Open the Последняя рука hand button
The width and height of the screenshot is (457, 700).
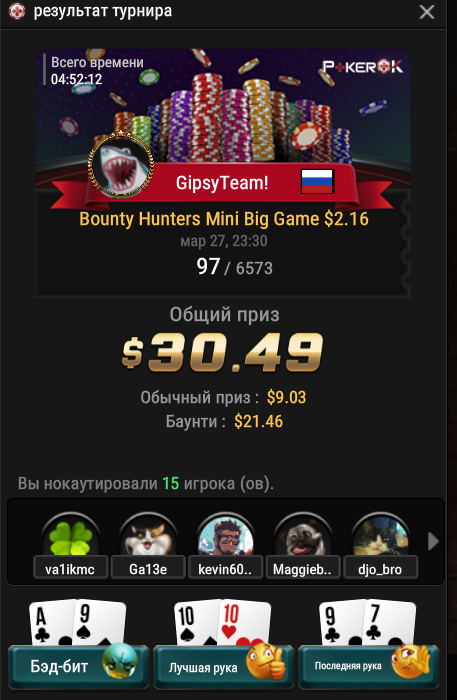(369, 667)
